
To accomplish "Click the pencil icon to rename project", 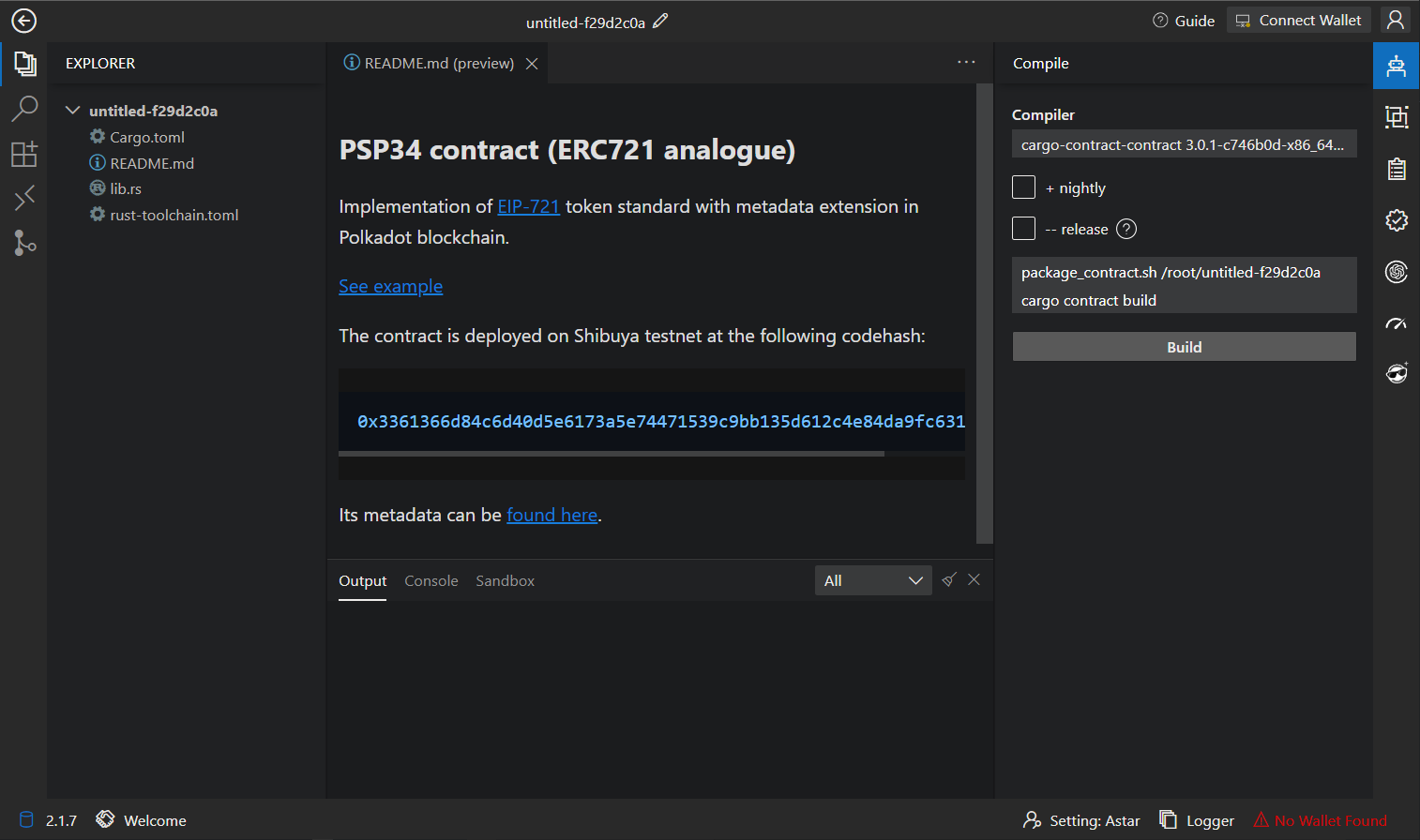I will [x=660, y=21].
